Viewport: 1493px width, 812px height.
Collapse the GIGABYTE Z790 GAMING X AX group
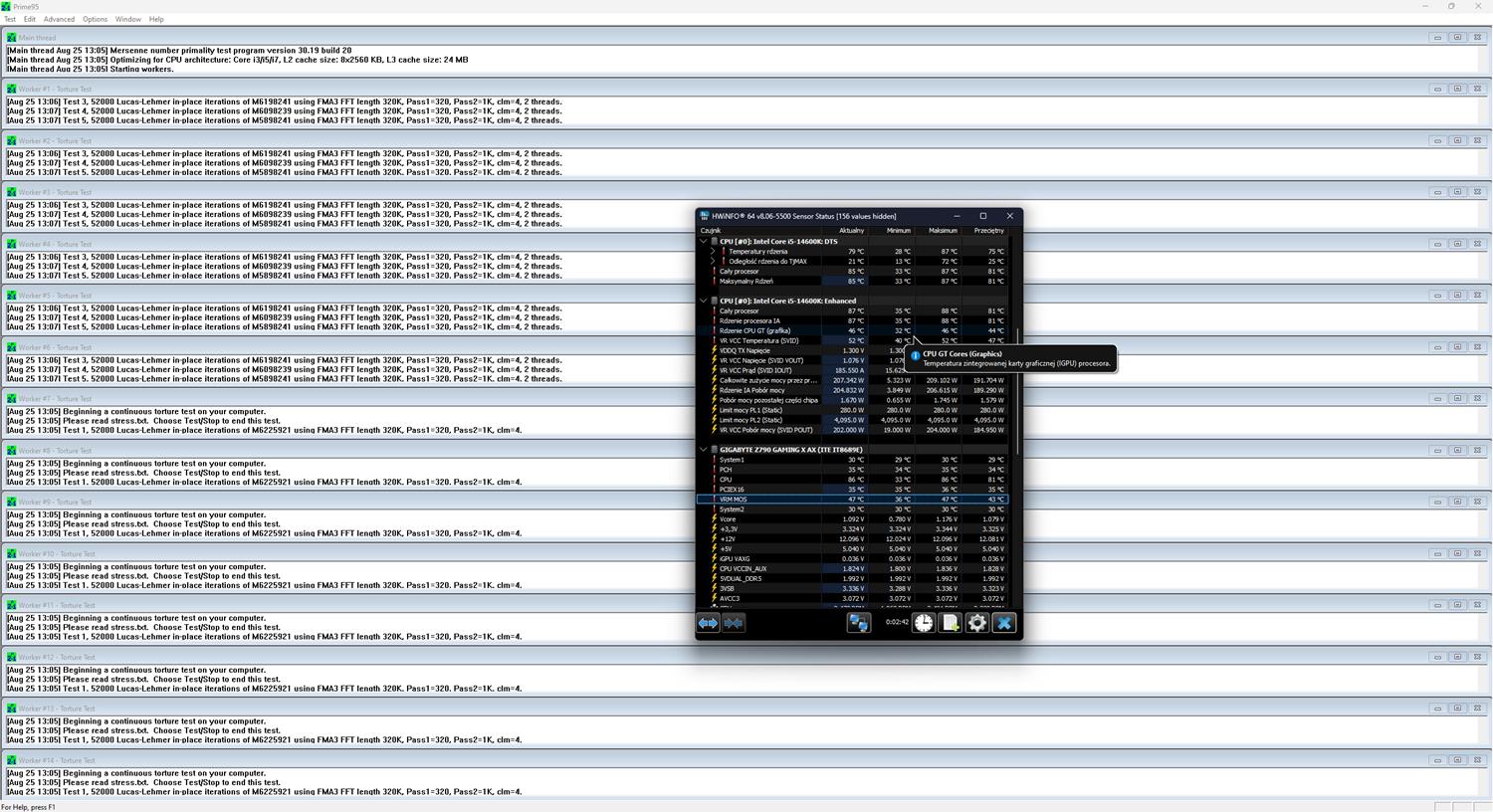pos(704,450)
